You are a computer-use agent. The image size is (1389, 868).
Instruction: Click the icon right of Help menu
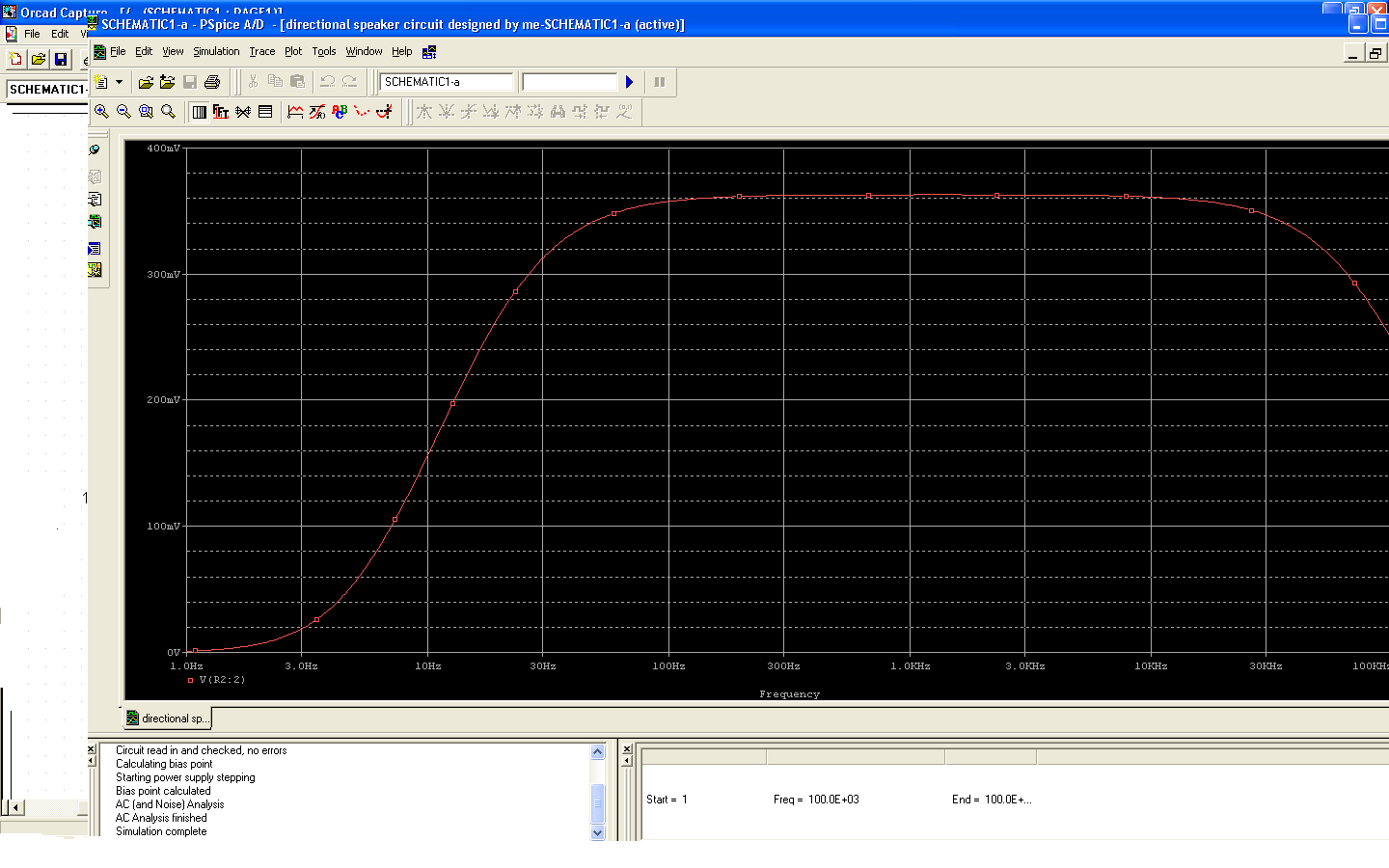click(429, 52)
